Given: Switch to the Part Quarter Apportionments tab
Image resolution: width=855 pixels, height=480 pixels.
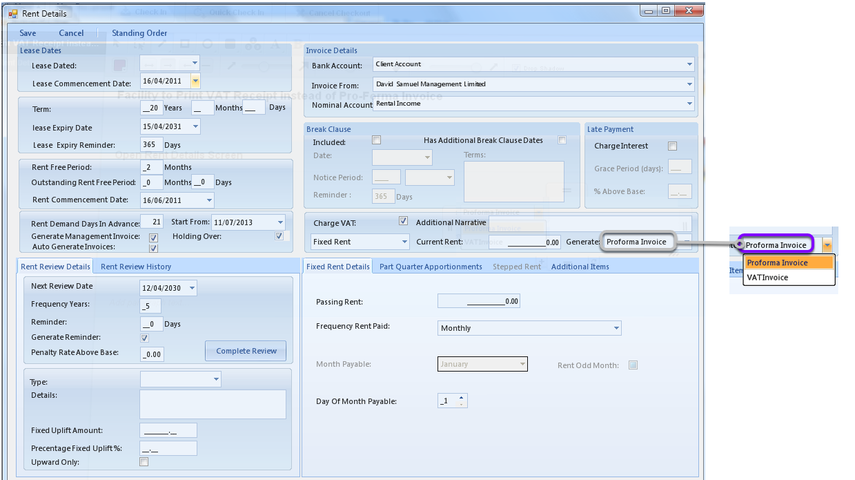Looking at the screenshot, I should (431, 267).
